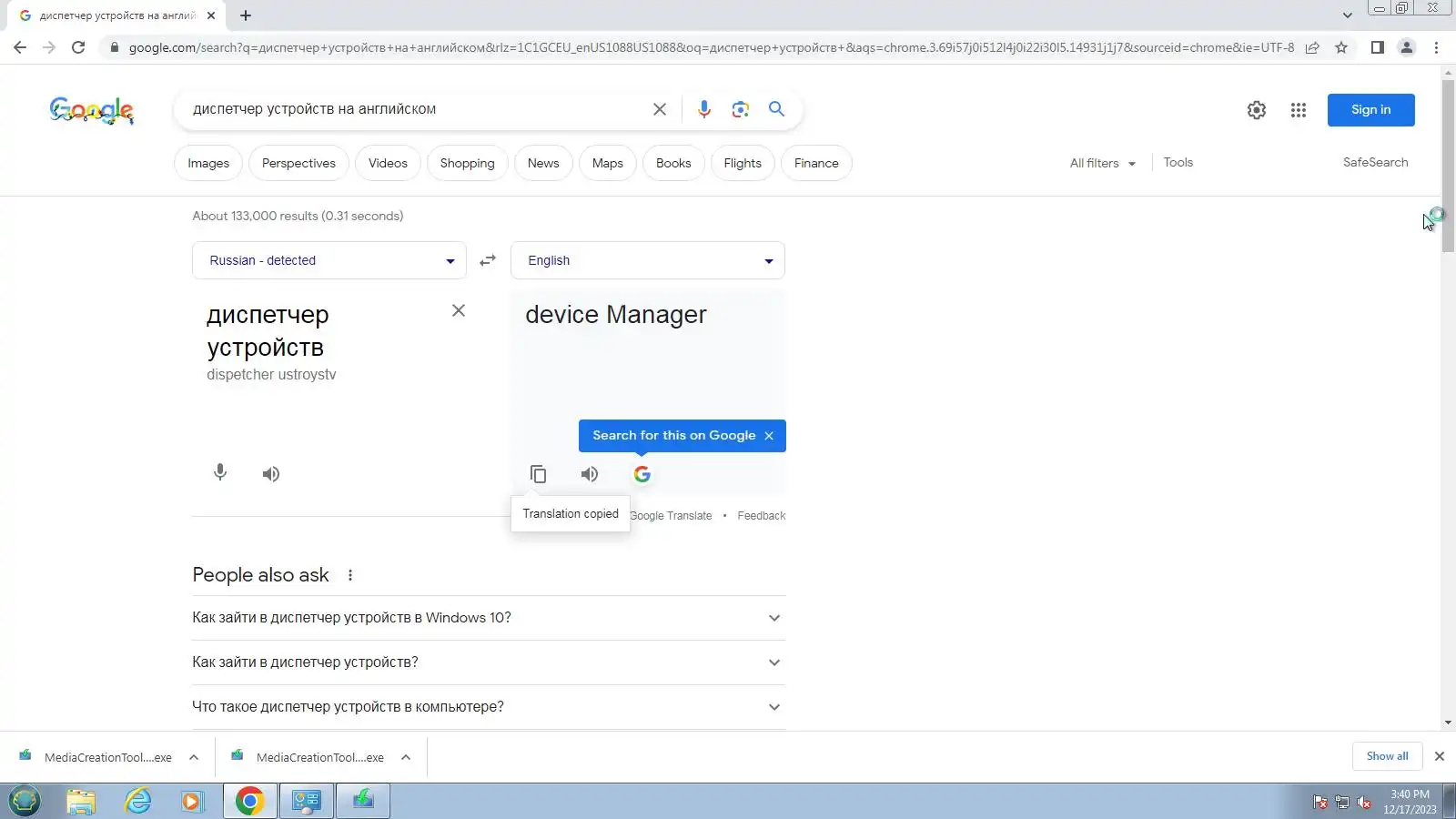
Task: Open the Russian - detected language dropdown
Action: click(329, 260)
